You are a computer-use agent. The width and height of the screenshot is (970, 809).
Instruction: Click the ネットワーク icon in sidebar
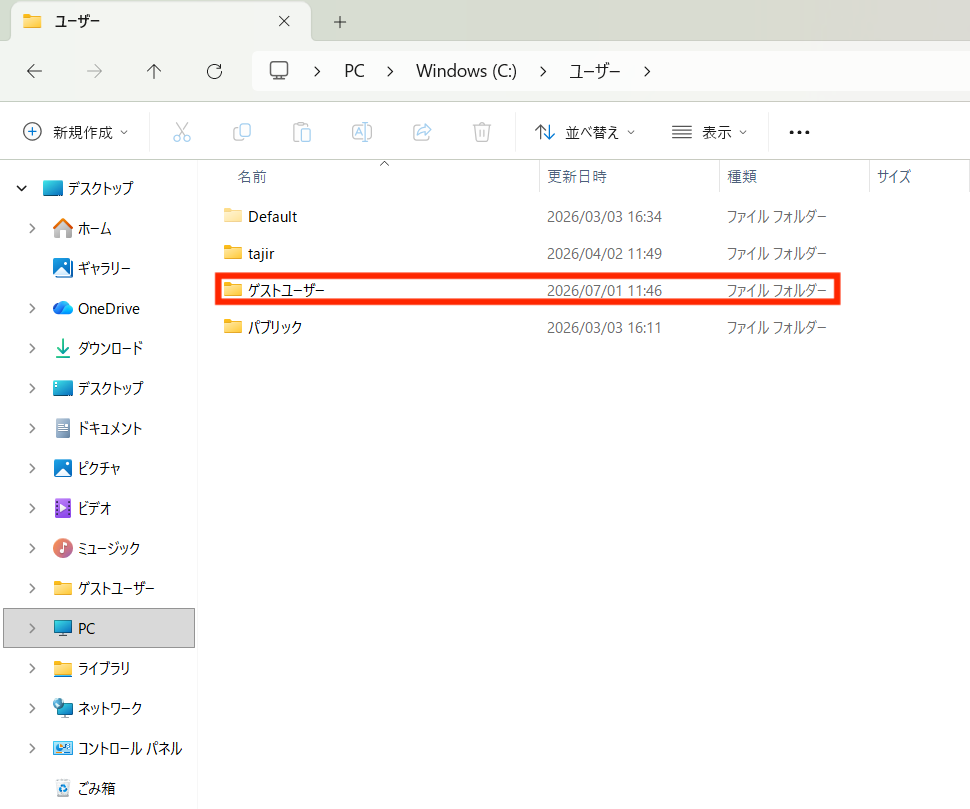tap(62, 708)
